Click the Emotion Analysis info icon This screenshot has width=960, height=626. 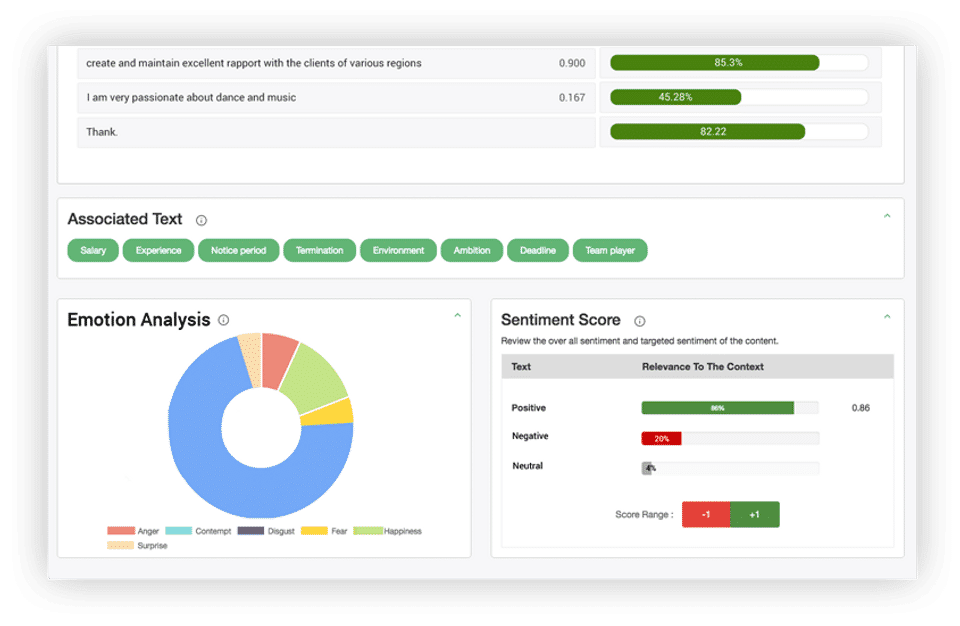223,320
